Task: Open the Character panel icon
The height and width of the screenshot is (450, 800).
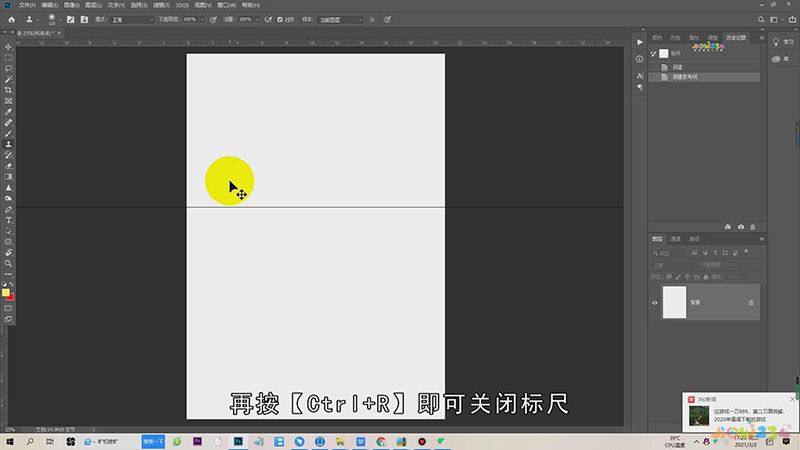Action: click(640, 76)
